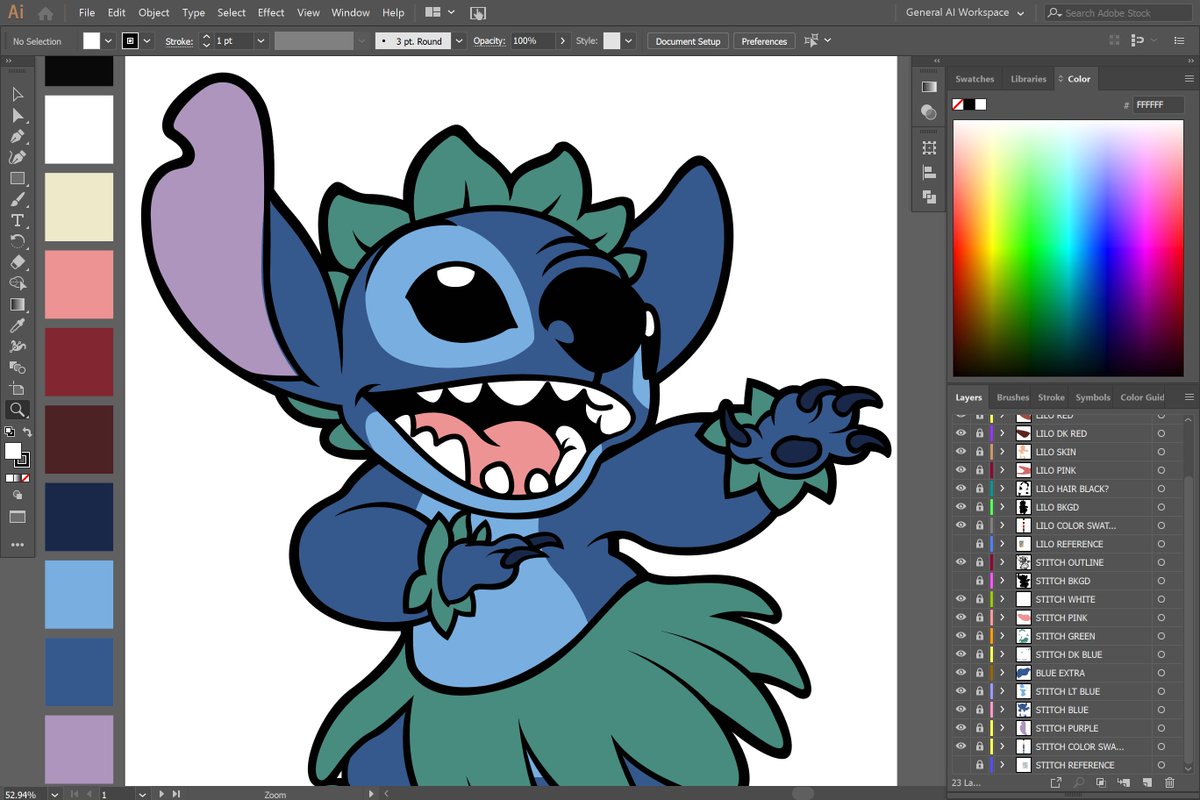Pick a color from the spectrum
Screen dimensions: 1200x800
pos(1068,249)
